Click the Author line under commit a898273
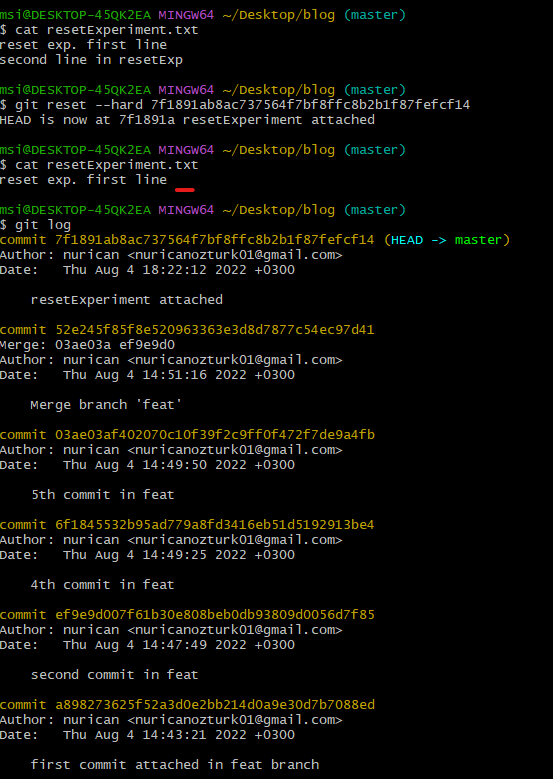This screenshot has width=553, height=779. click(x=171, y=719)
